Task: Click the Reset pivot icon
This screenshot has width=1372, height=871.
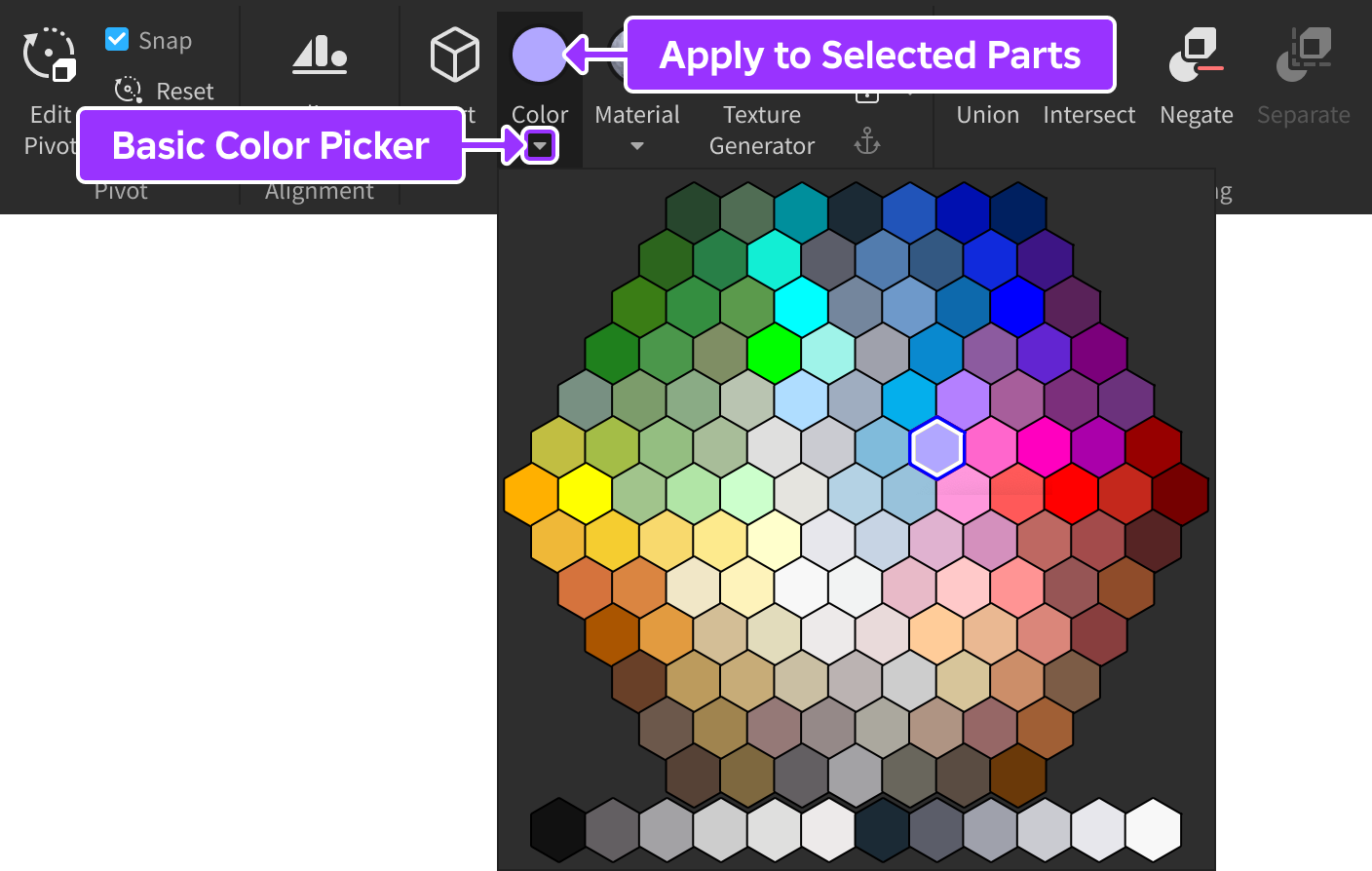Action: pos(128,90)
